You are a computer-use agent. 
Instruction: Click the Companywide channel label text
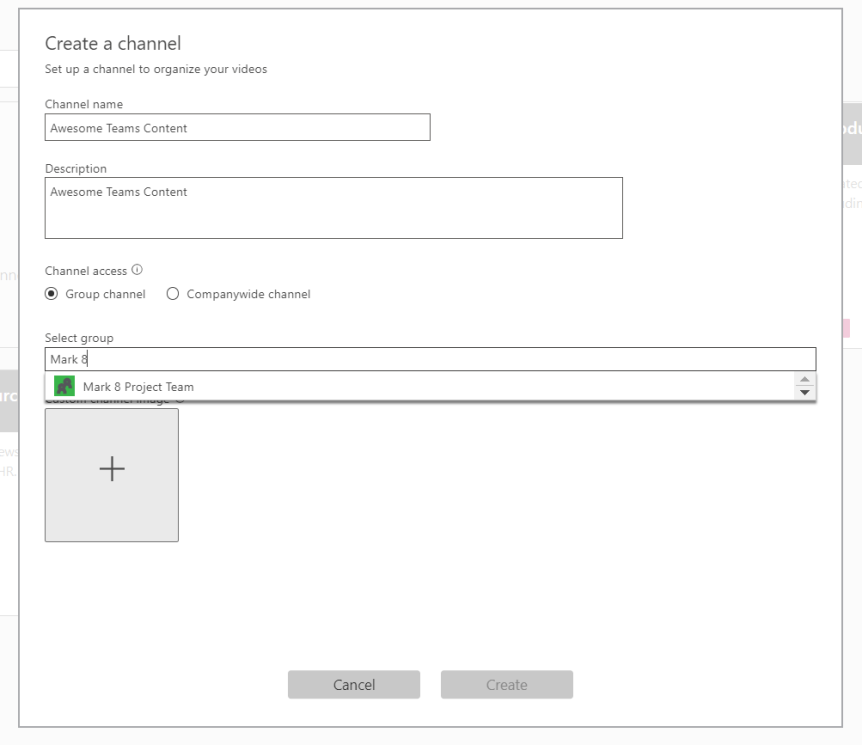pos(248,294)
